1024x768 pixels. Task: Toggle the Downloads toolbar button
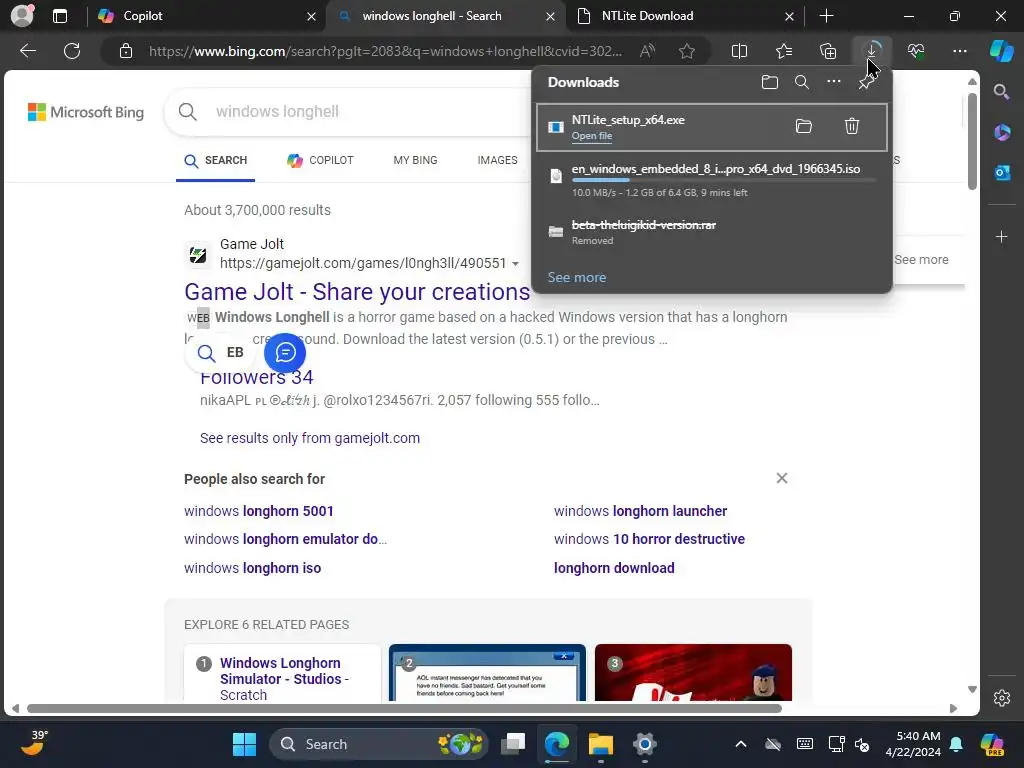(x=872, y=51)
